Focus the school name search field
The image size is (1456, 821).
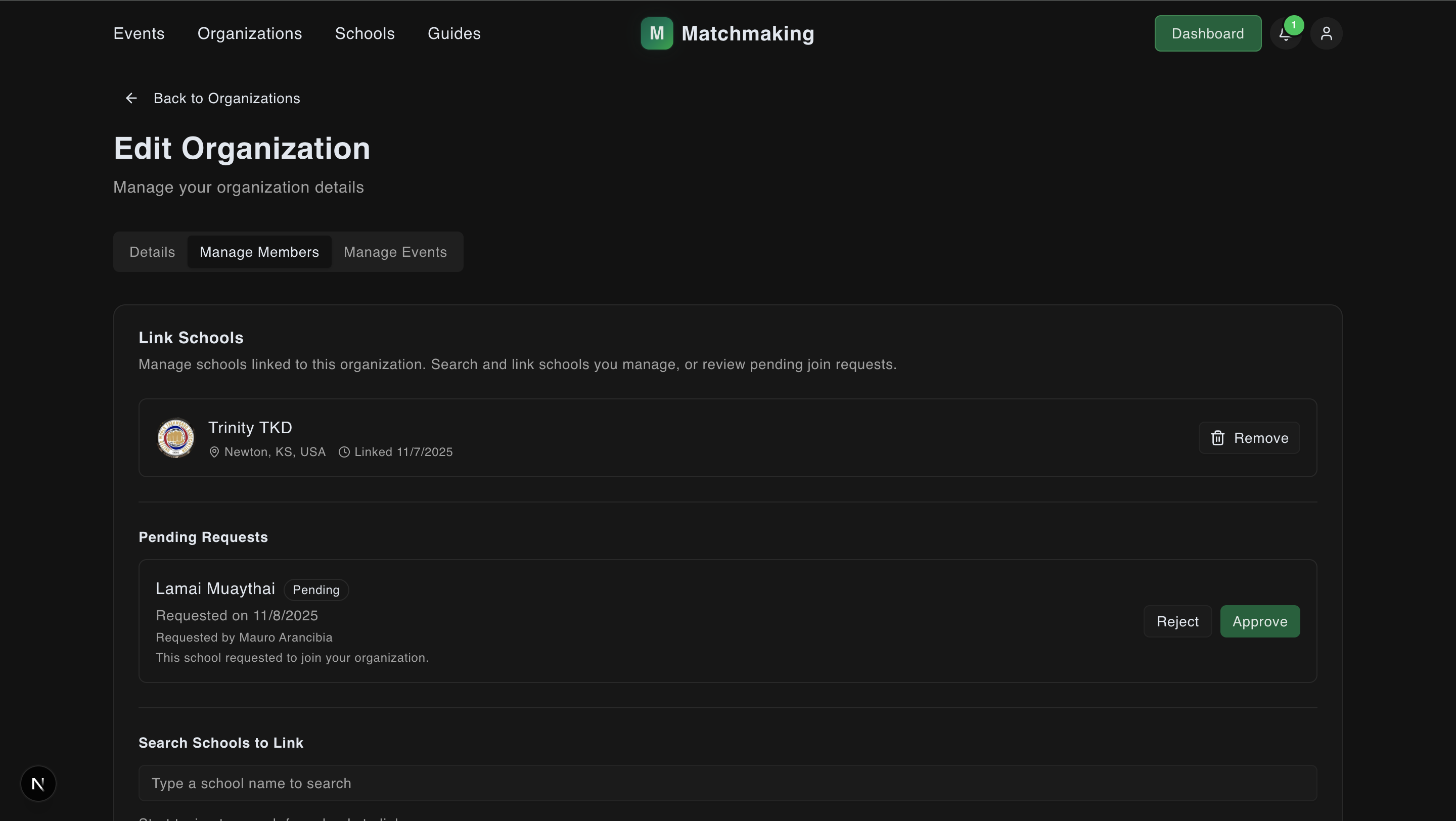coord(728,783)
